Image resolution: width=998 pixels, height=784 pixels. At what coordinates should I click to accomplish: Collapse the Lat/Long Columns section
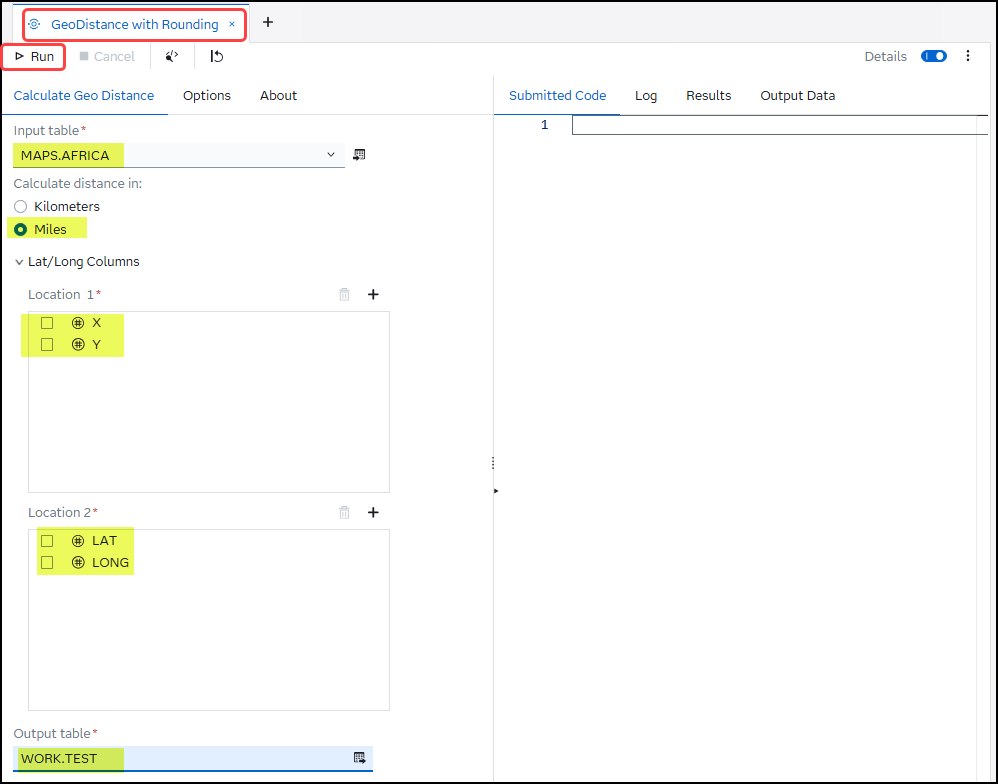click(x=19, y=262)
